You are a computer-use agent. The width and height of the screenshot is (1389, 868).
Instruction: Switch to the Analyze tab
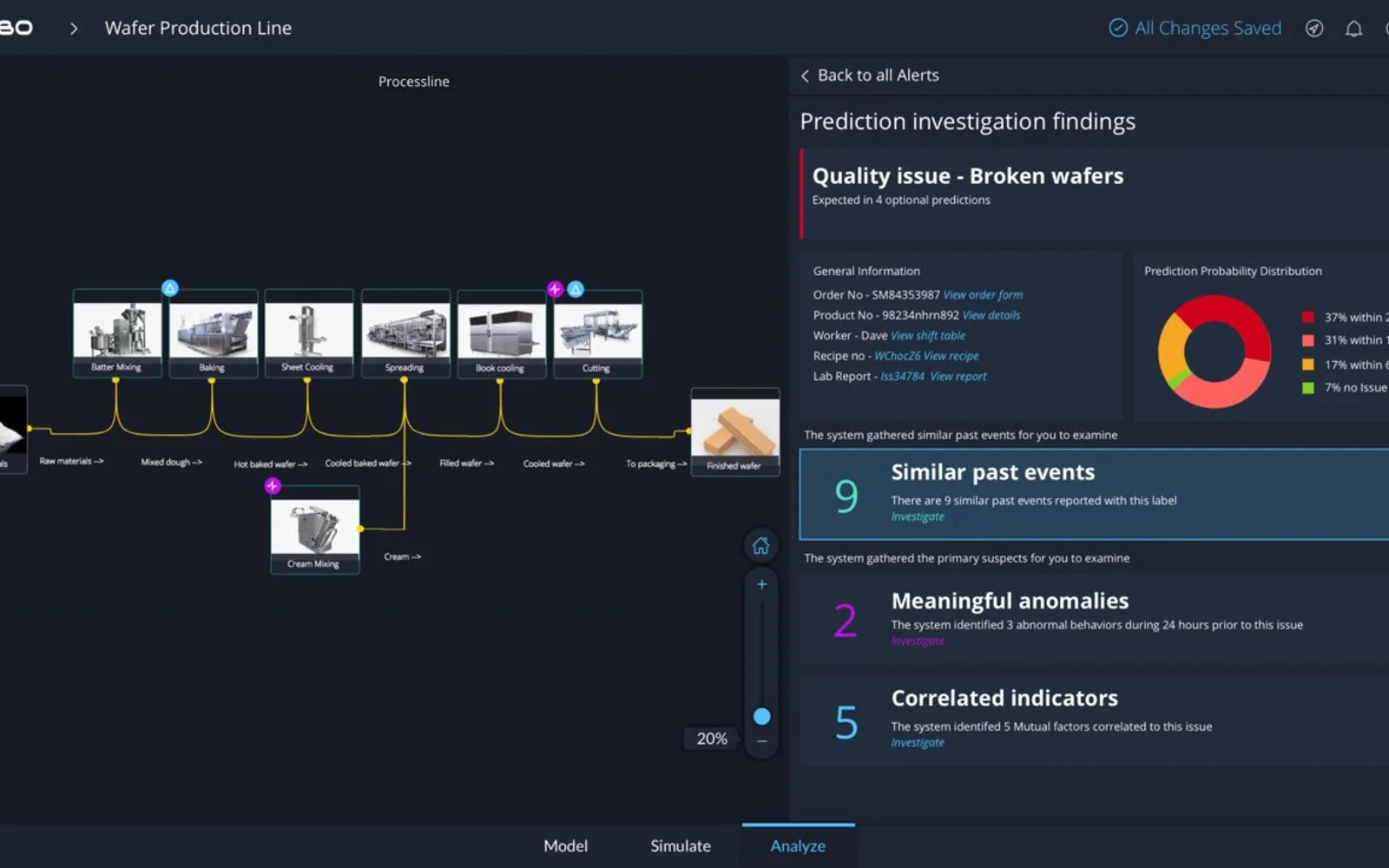coord(798,846)
